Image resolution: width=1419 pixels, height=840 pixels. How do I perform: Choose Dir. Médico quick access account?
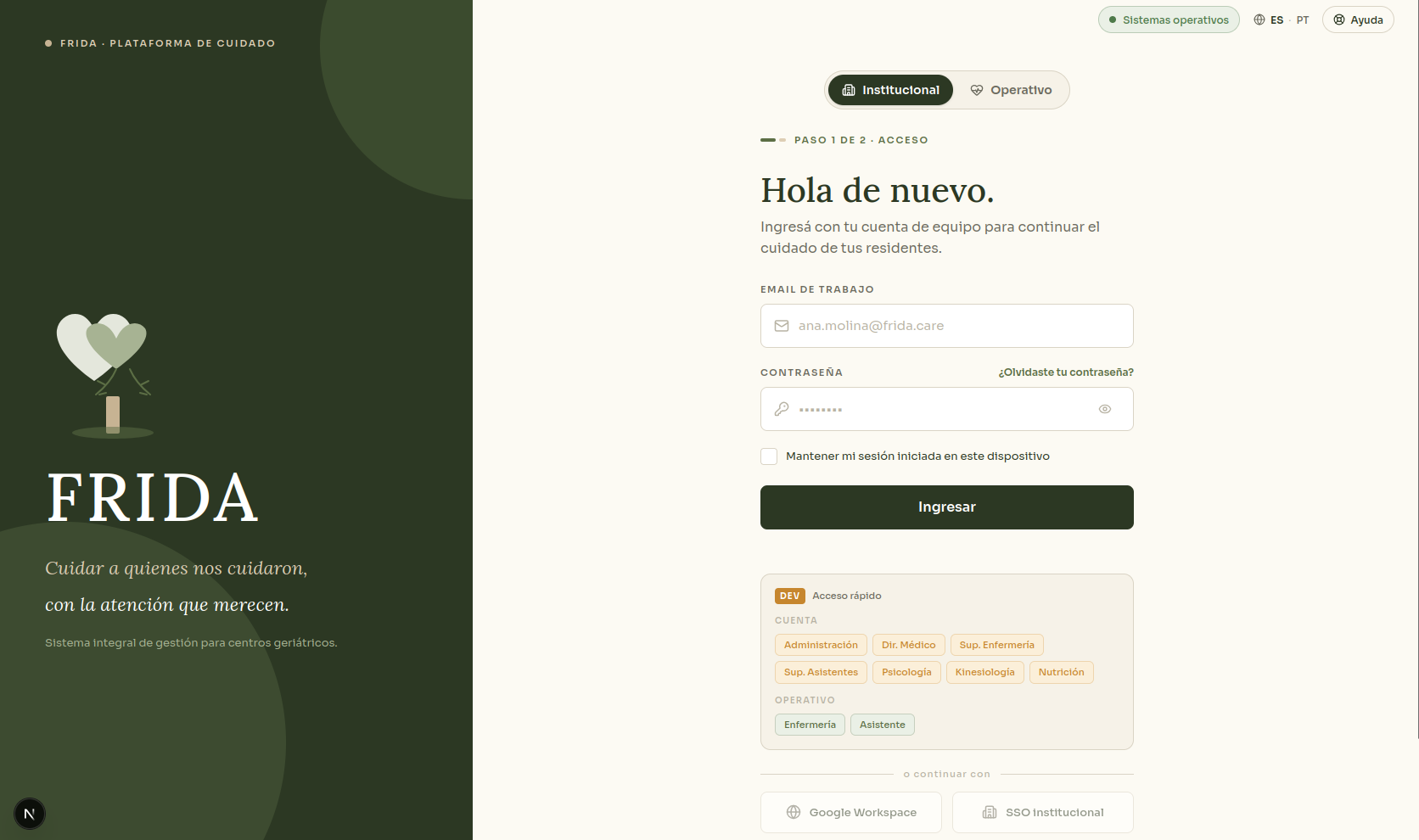pos(908,645)
